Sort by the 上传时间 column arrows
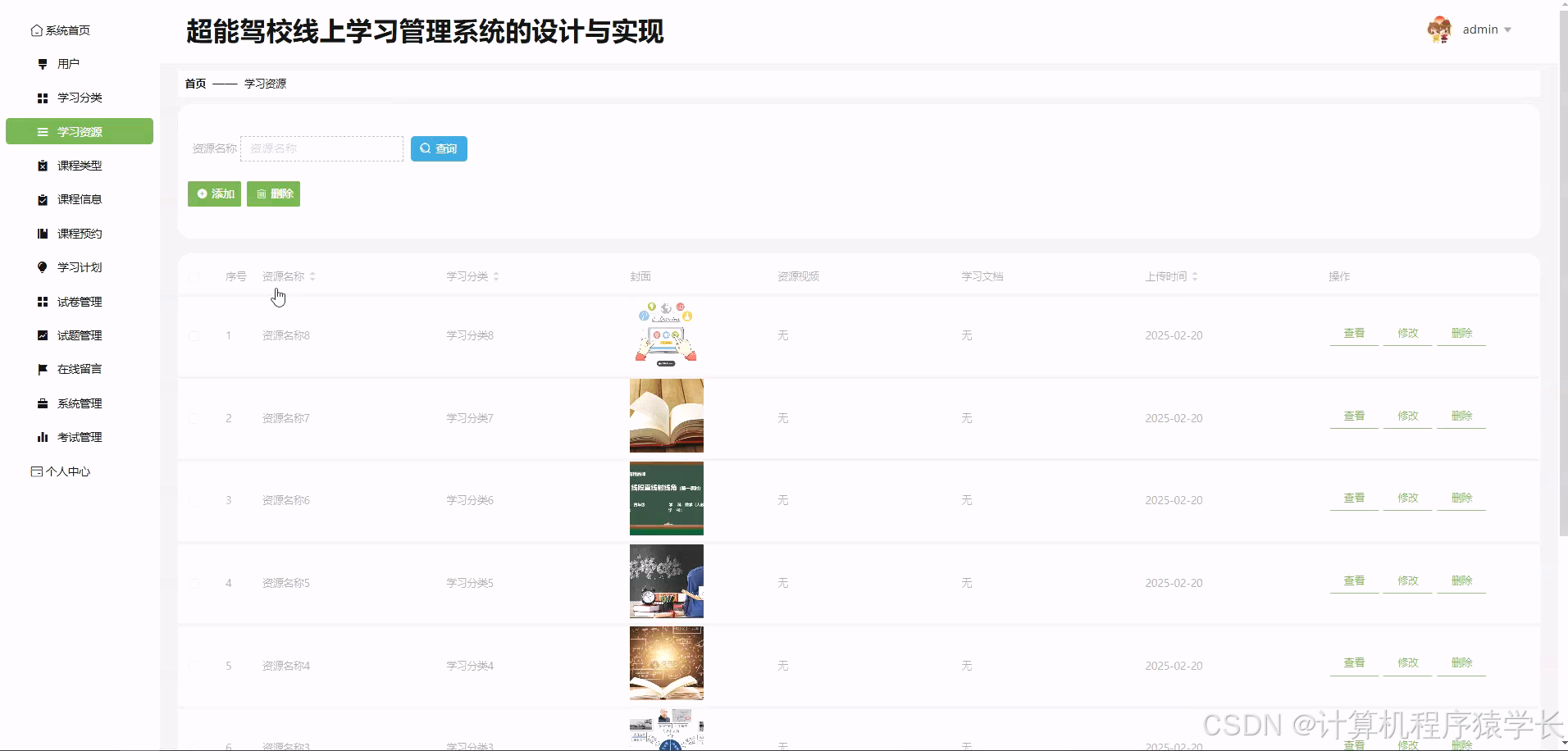1568x751 pixels. pos(1195,276)
